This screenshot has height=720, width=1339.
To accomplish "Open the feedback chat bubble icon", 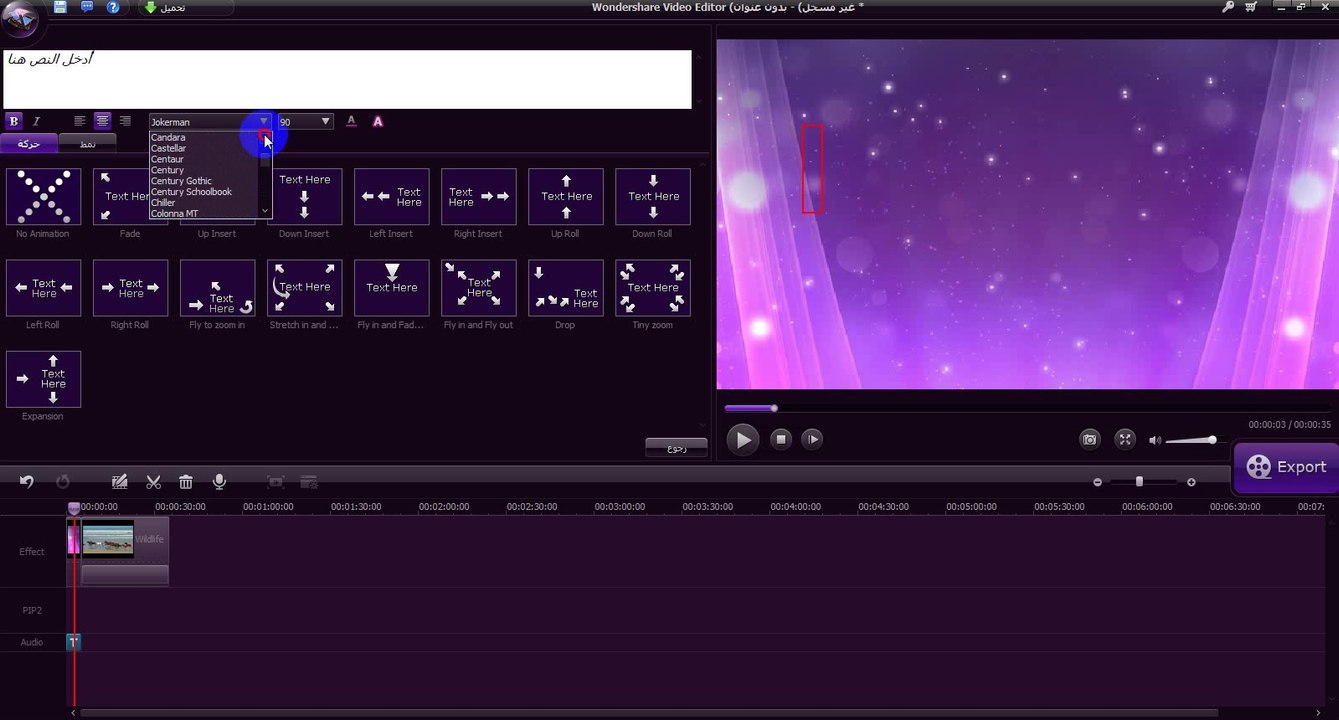I will click(87, 7).
